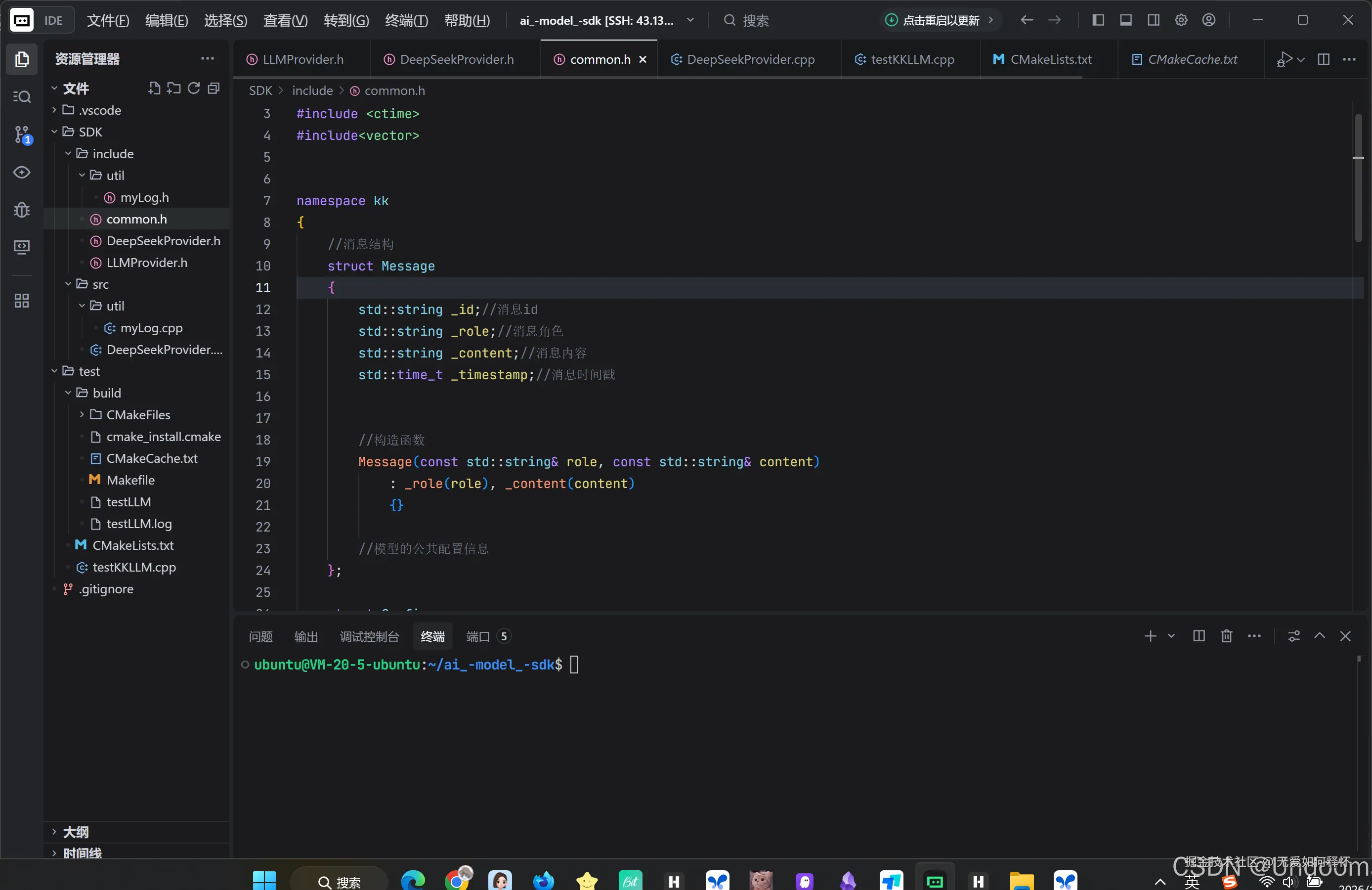This screenshot has height=890, width=1372.
Task: Click the new file icon in explorer
Action: [x=154, y=88]
